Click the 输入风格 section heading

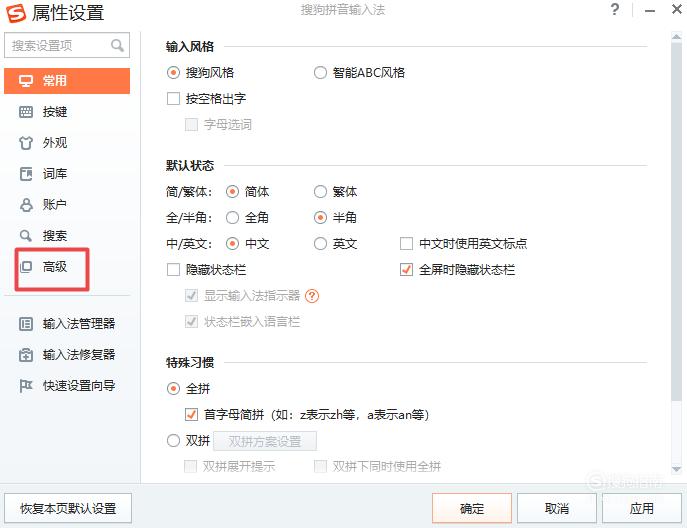point(190,47)
